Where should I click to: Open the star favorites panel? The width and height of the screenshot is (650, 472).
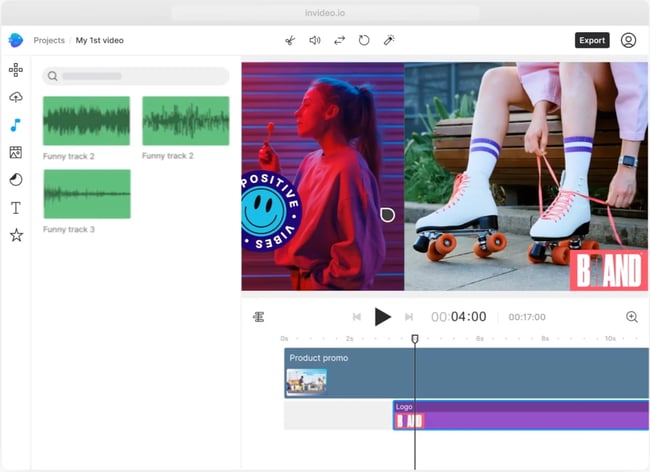15,235
